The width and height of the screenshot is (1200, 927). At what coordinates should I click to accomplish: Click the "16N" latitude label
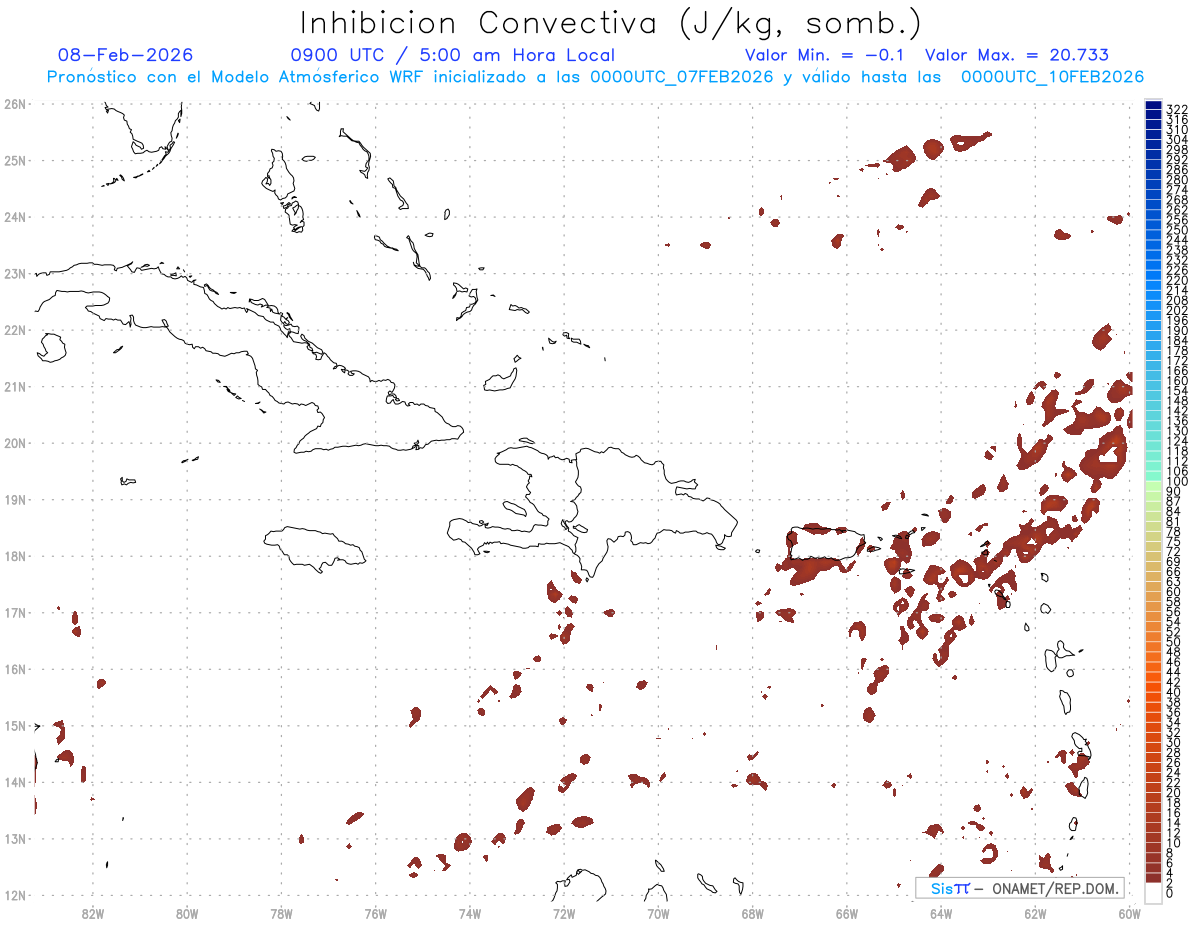click(15, 669)
